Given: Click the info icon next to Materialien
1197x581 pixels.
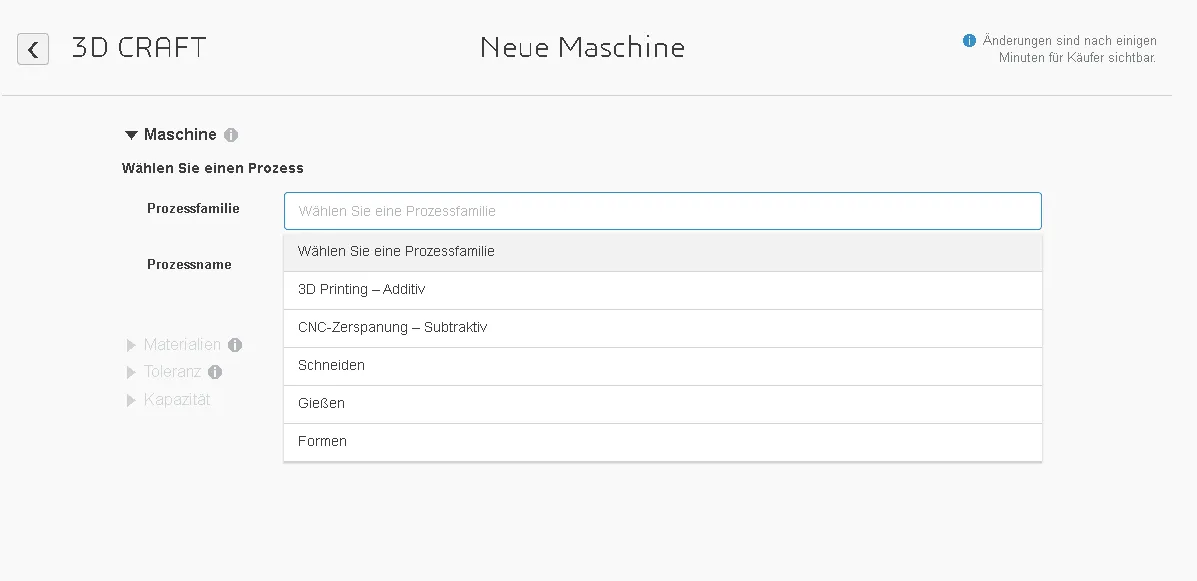Looking at the screenshot, I should click(x=235, y=344).
